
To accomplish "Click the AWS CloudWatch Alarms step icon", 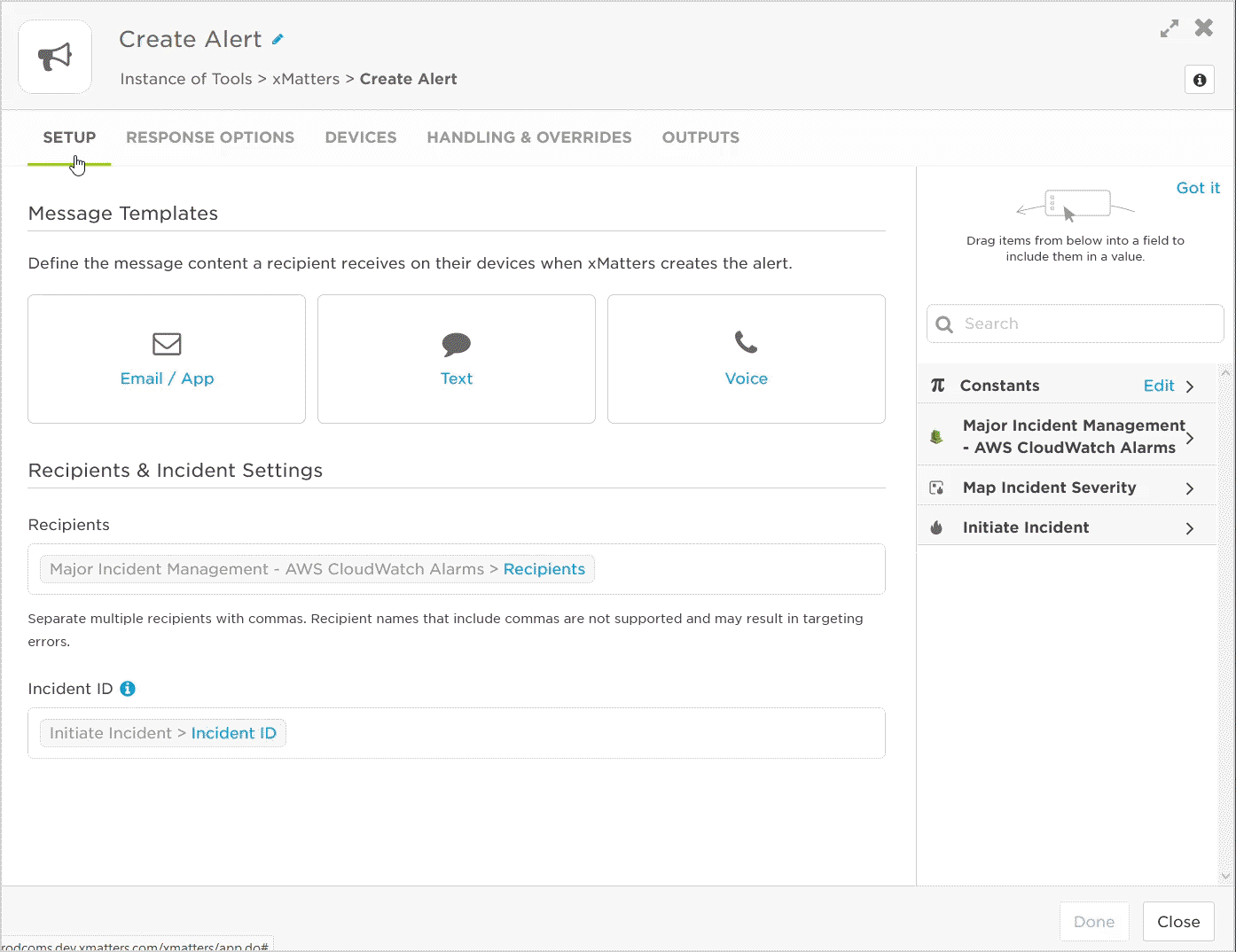I will (x=936, y=437).
